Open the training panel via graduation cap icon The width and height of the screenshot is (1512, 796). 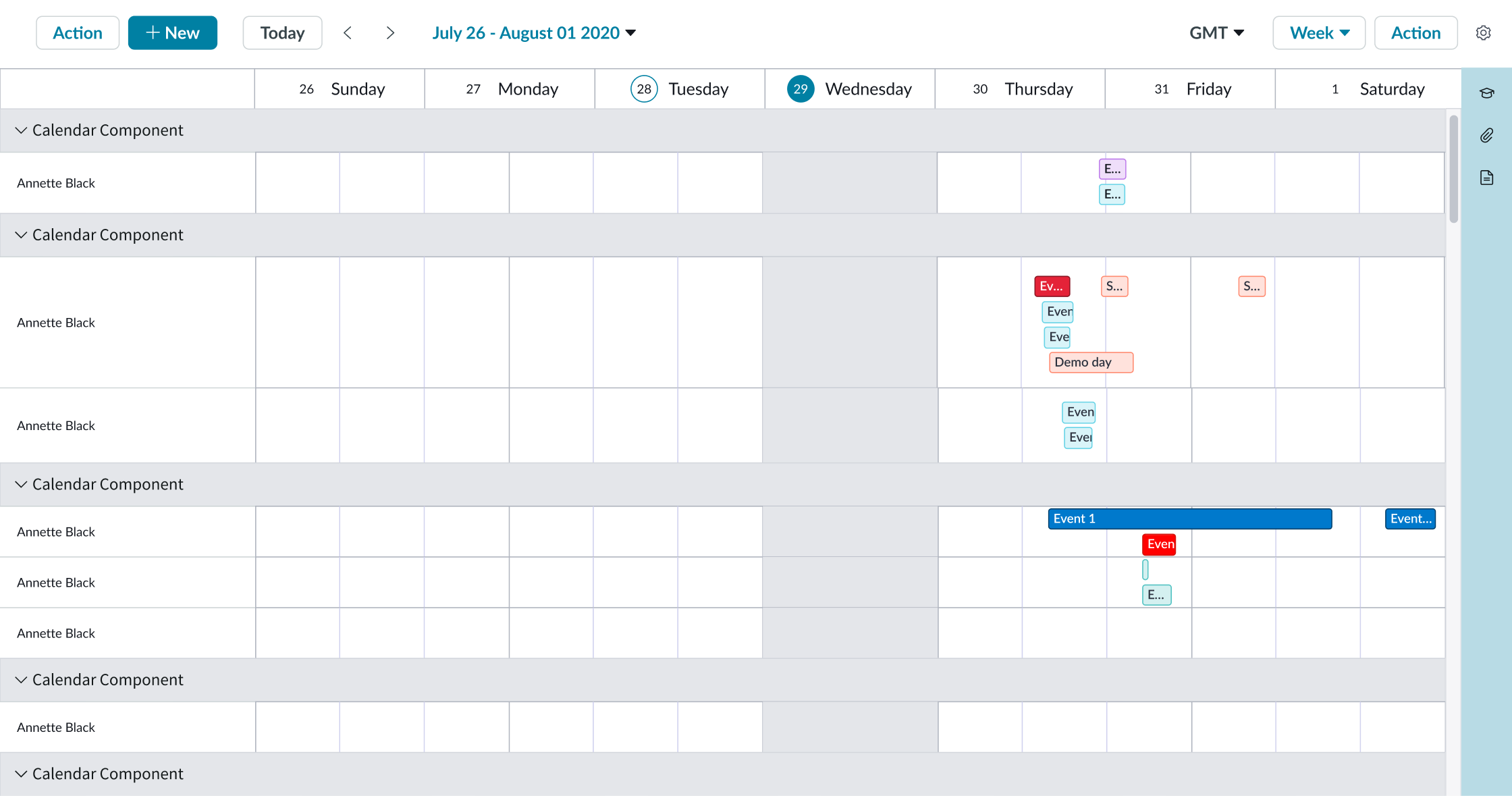[x=1487, y=93]
